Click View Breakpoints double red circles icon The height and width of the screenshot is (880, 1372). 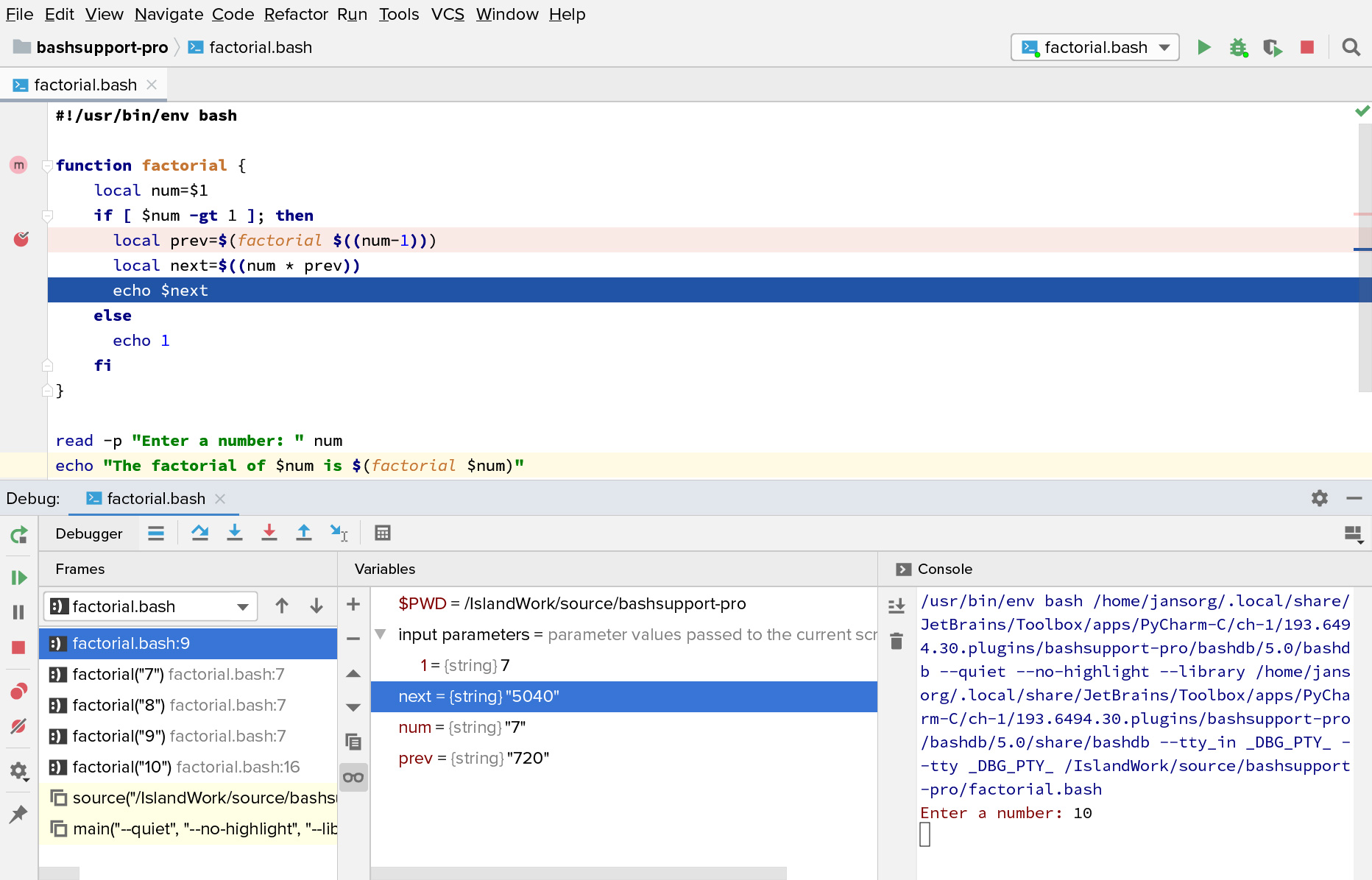[18, 691]
